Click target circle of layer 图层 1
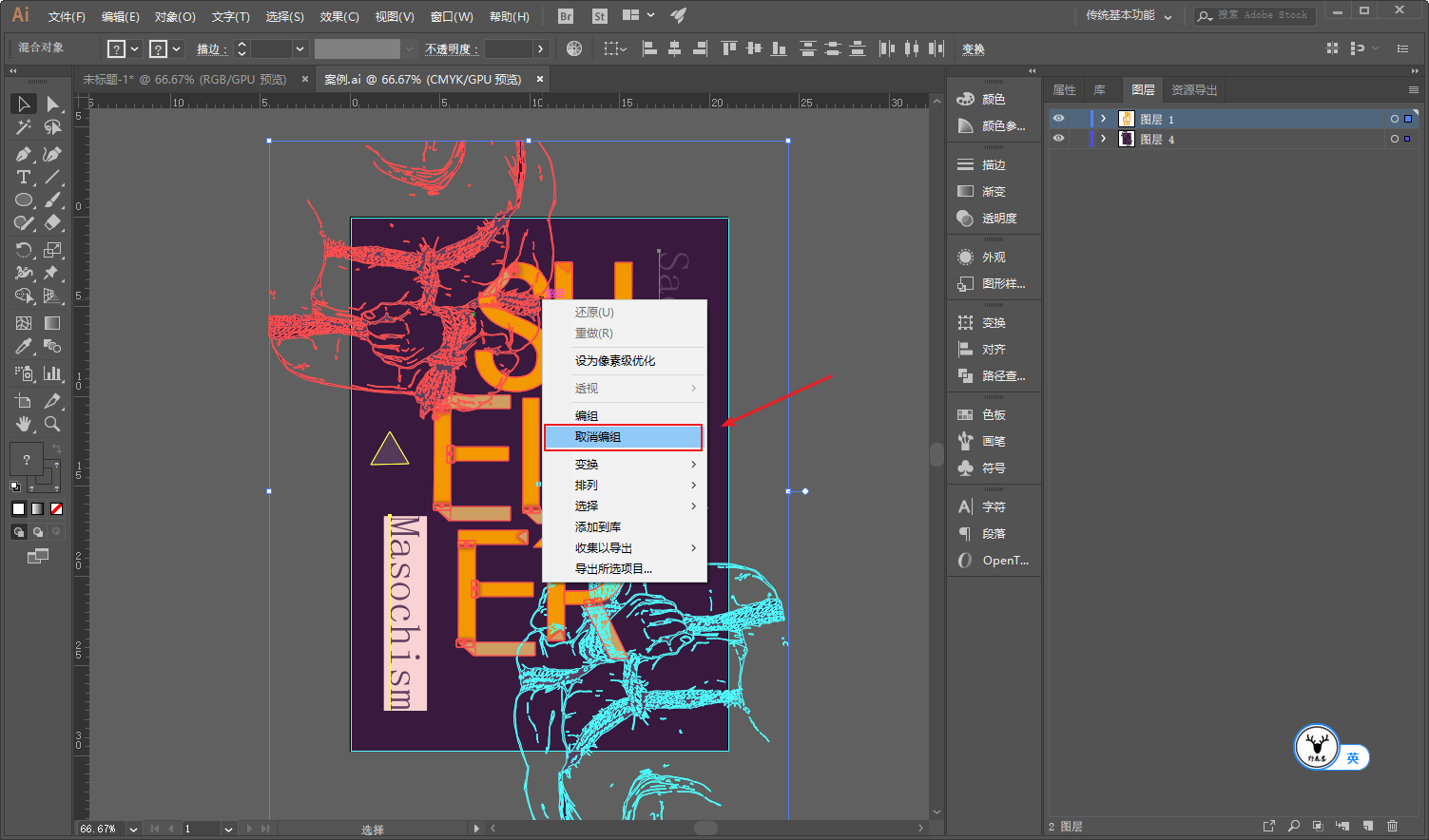The width and height of the screenshot is (1429, 840). [1395, 119]
